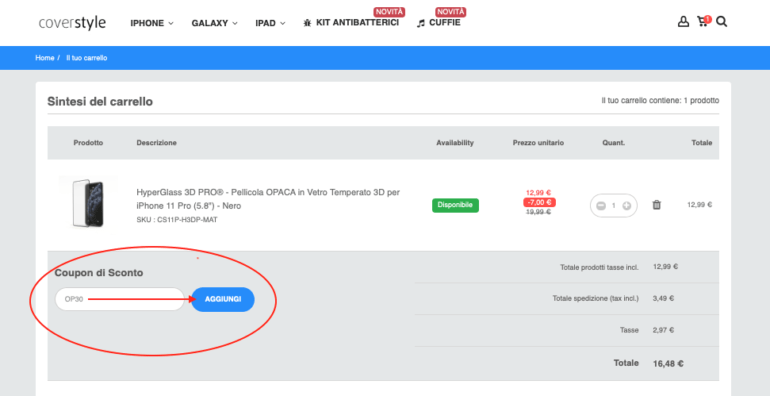Screen dimensions: 770x396
Task: Click the crossed-out 19,99 € price
Action: click(538, 212)
